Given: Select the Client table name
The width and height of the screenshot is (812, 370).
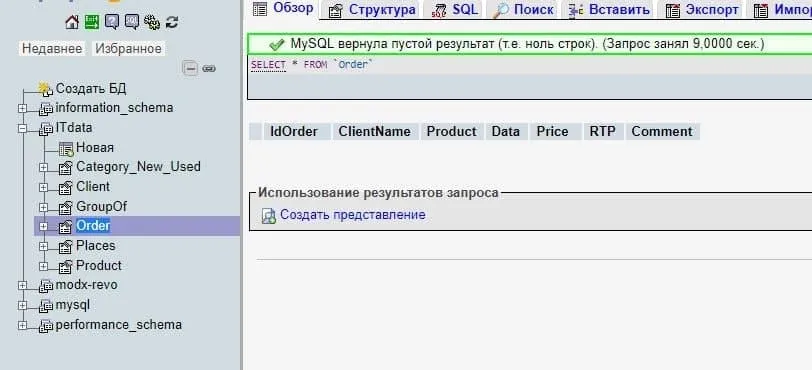Looking at the screenshot, I should pyautogui.click(x=93, y=187).
